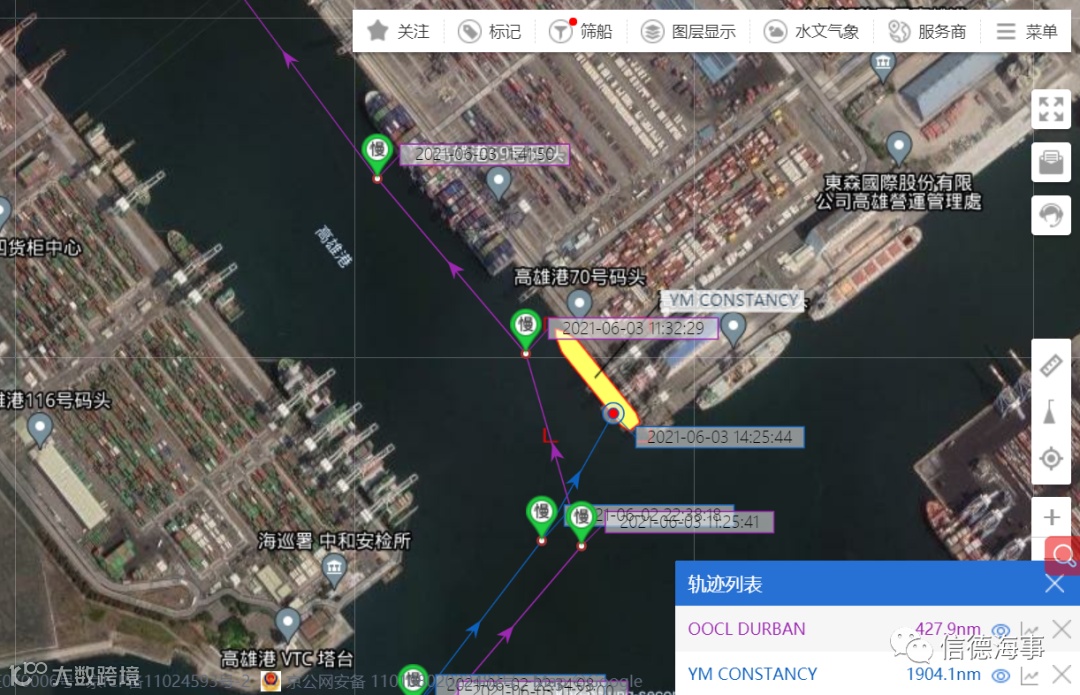Open the 图层显示 layer display menu
This screenshot has width=1080, height=695.
687,32
